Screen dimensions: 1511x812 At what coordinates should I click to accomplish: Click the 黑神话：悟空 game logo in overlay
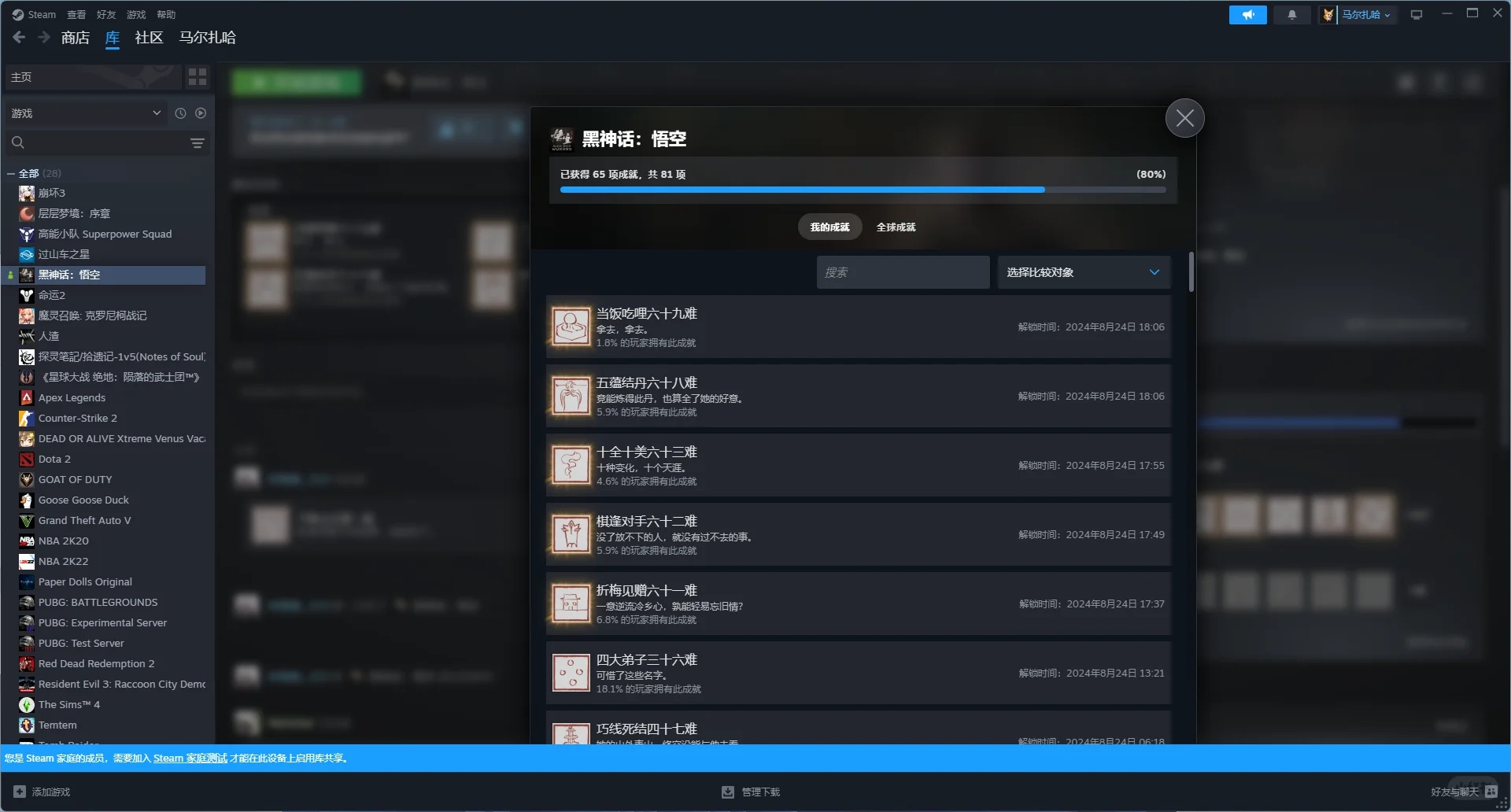pyautogui.click(x=562, y=139)
